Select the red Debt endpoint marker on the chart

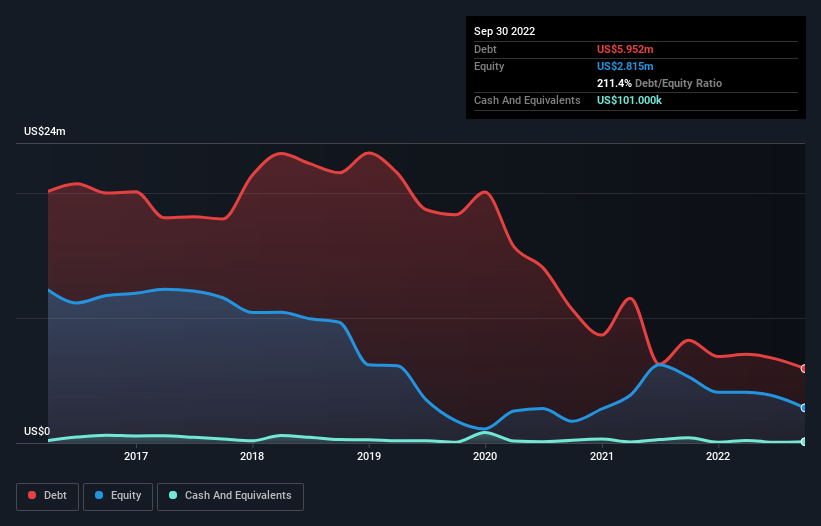pyautogui.click(x=804, y=368)
